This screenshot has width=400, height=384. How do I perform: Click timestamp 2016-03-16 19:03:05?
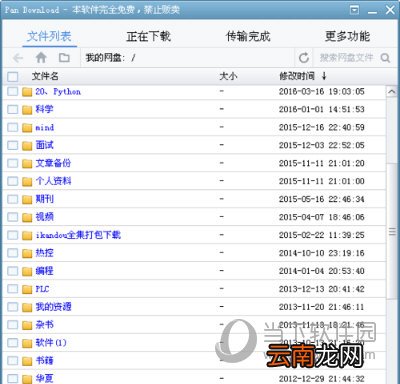pyautogui.click(x=322, y=91)
